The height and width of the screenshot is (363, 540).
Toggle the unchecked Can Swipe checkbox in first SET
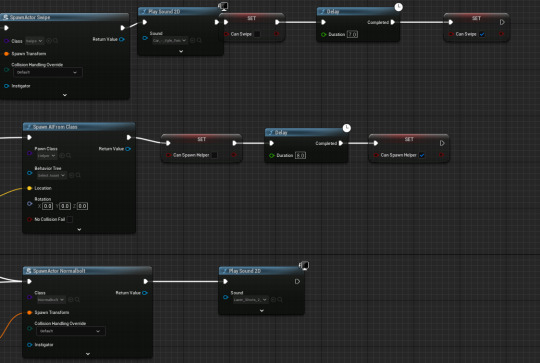click(257, 34)
